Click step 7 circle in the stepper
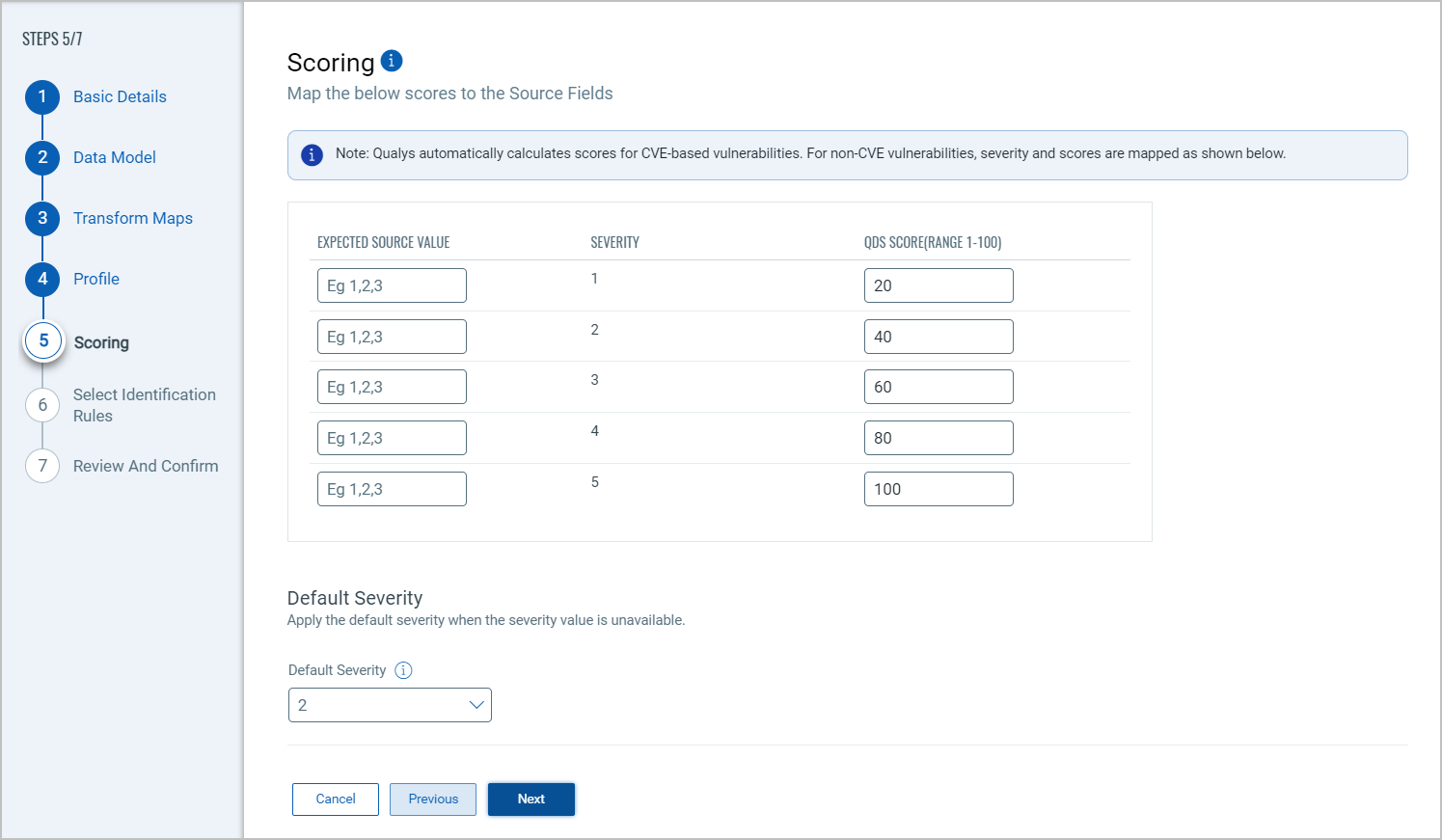 click(42, 466)
